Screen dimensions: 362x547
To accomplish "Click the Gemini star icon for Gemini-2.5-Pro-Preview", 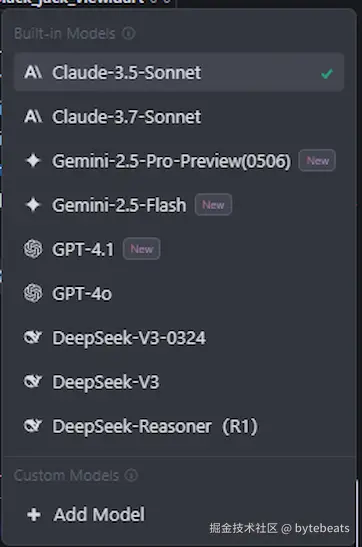I will [x=33, y=160].
